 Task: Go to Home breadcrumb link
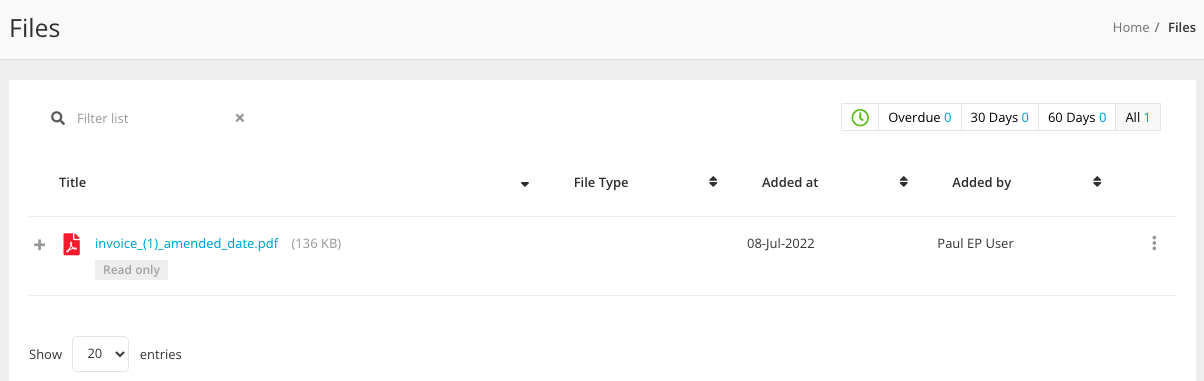click(x=1131, y=28)
